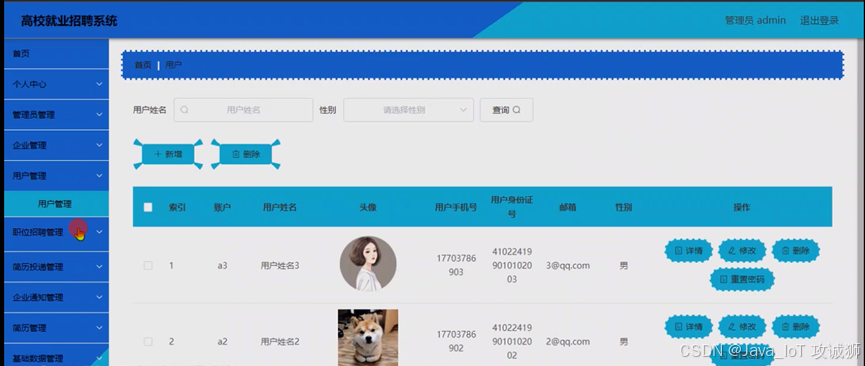
Task: Click the 高校就业招聘系统 title
Action: pyautogui.click(x=69, y=22)
